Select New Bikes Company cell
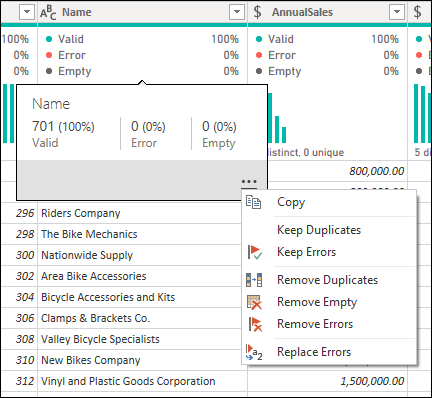Screen dimensions: 432x398 coord(140,360)
